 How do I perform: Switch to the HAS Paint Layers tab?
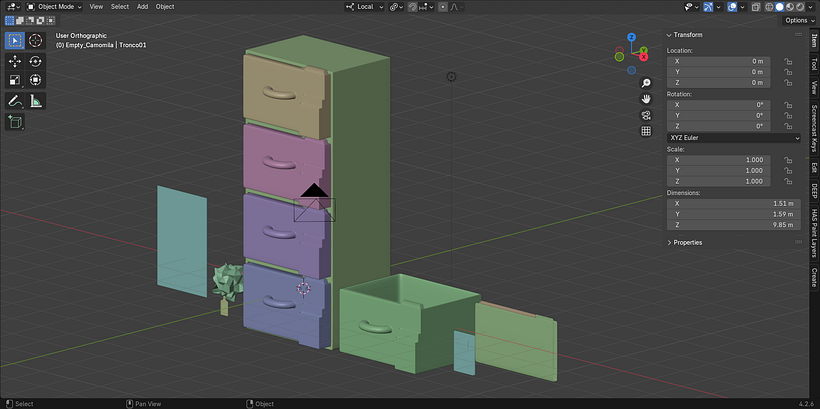[814, 234]
